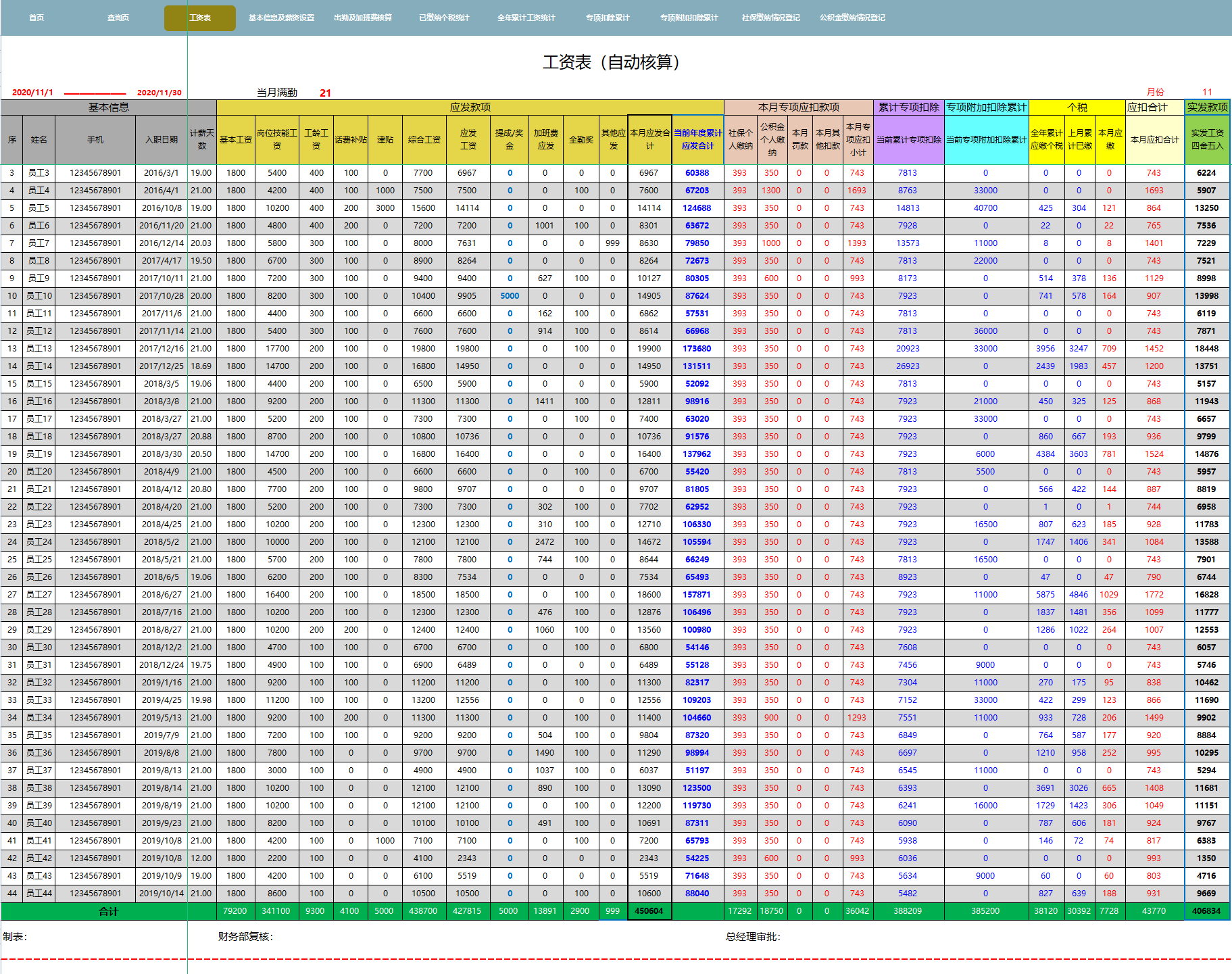This screenshot has width=1232, height=974.
Task: Click the 当月满勤 value 21
Action: click(x=325, y=93)
